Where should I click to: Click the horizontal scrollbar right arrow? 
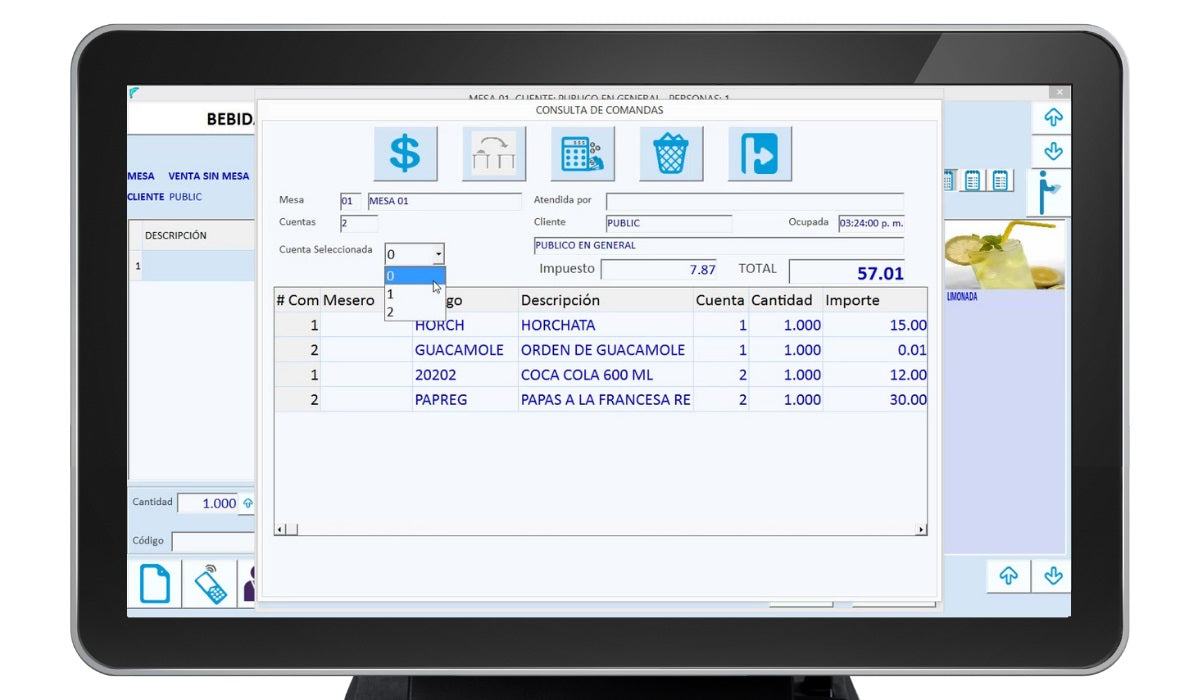tap(920, 530)
